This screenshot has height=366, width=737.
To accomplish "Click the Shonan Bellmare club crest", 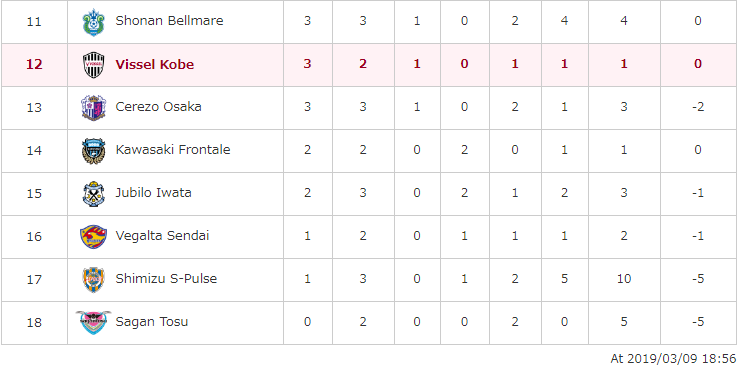I will click(x=94, y=21).
